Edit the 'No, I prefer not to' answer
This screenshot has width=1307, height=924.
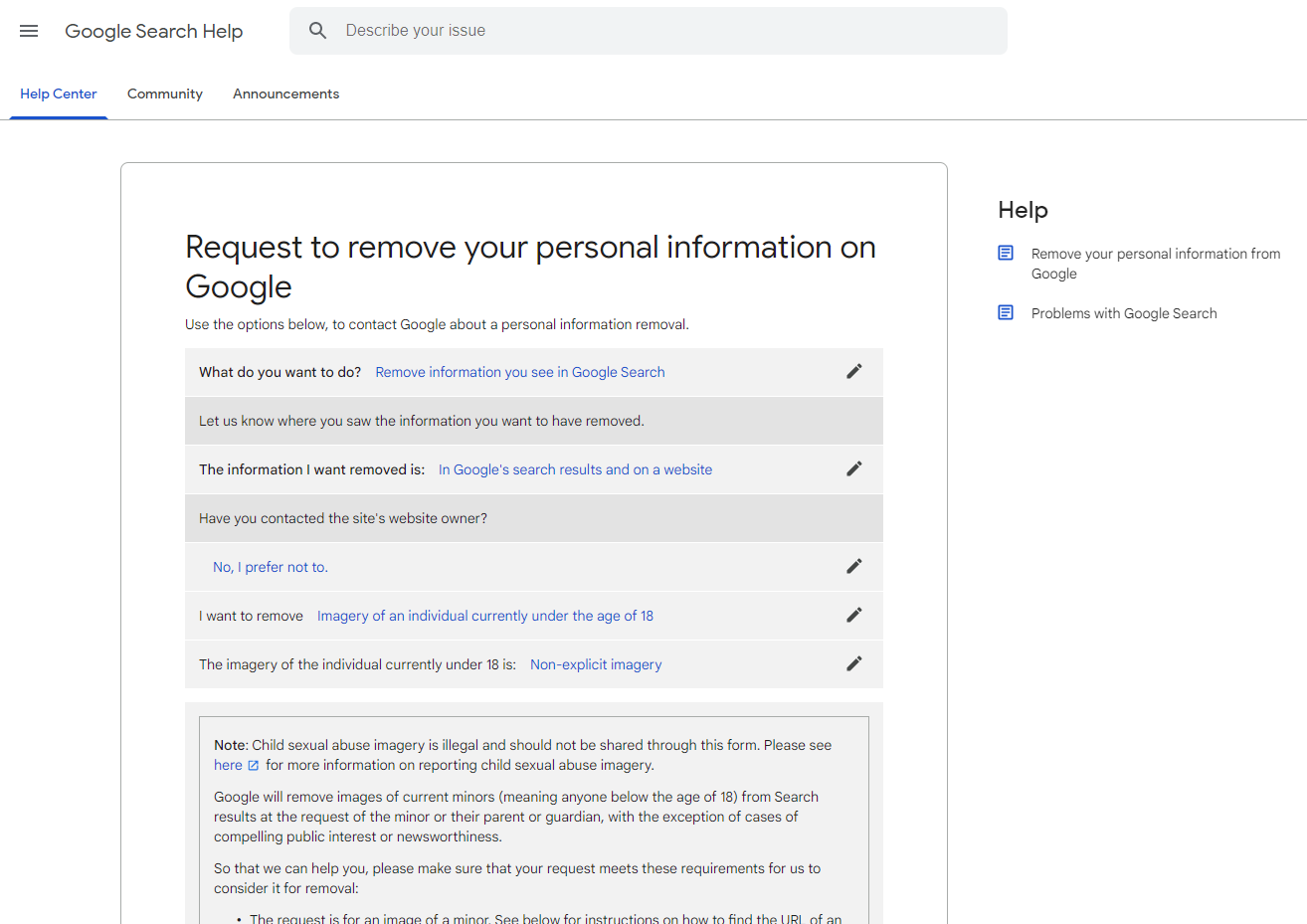coord(853,566)
